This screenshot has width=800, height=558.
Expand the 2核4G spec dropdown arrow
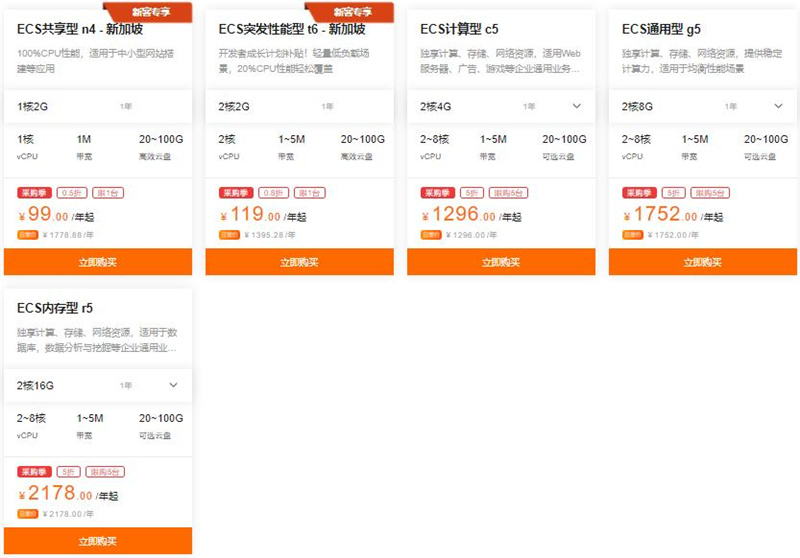pyautogui.click(x=577, y=106)
